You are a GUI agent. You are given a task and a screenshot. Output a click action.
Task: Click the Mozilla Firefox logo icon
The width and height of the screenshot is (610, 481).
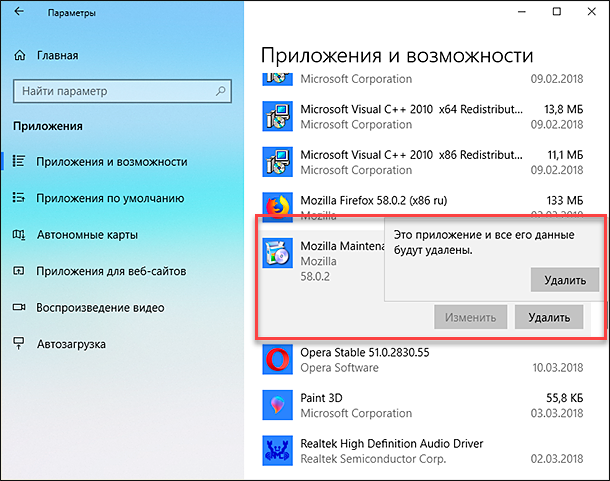coord(277,206)
